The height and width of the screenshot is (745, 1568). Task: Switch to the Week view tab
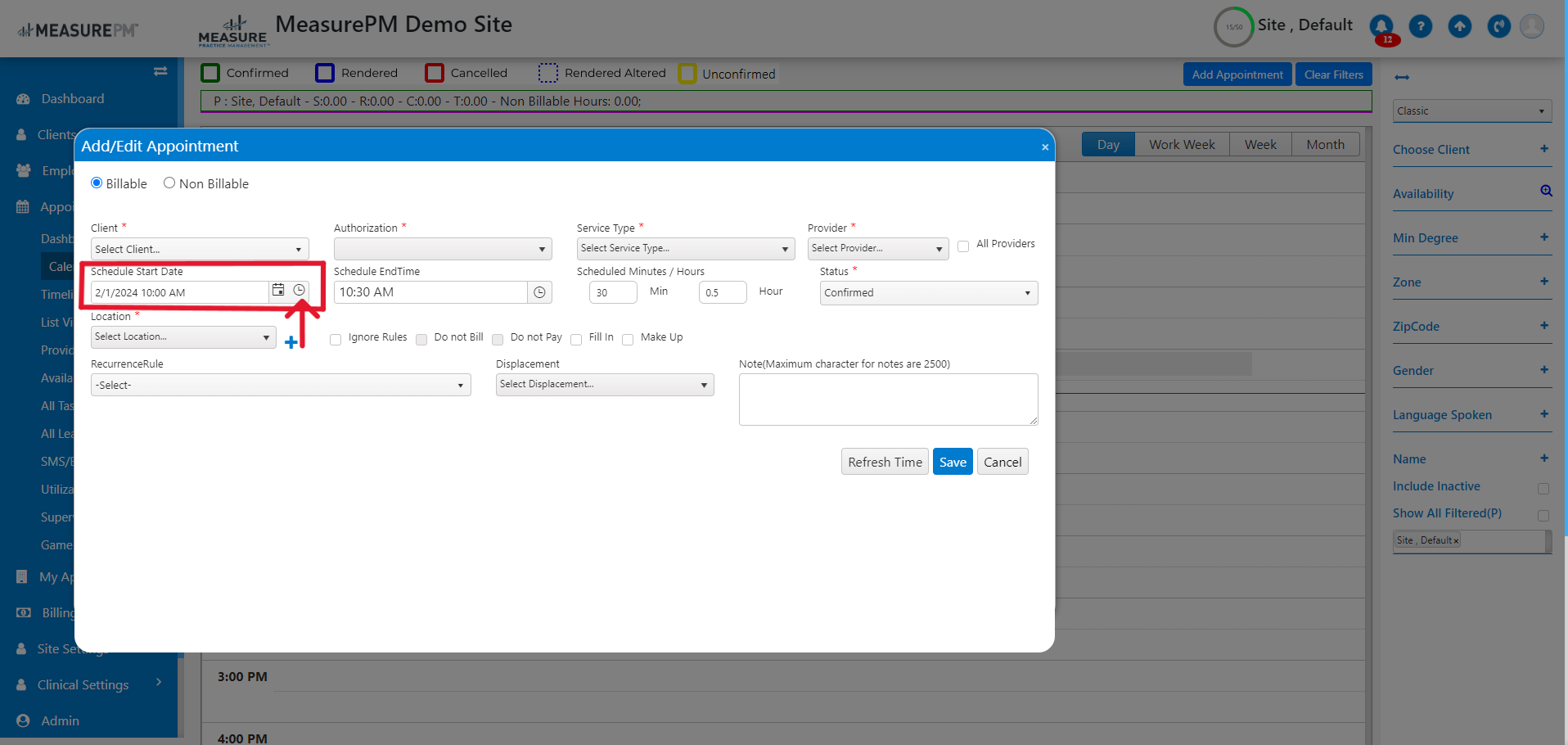pos(1260,145)
